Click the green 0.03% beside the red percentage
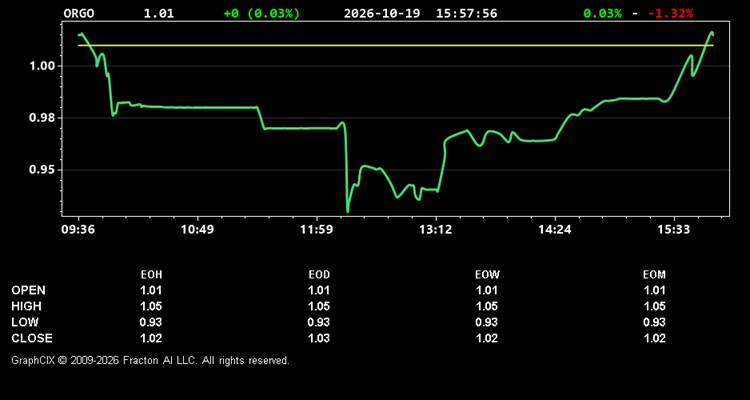 coord(603,13)
